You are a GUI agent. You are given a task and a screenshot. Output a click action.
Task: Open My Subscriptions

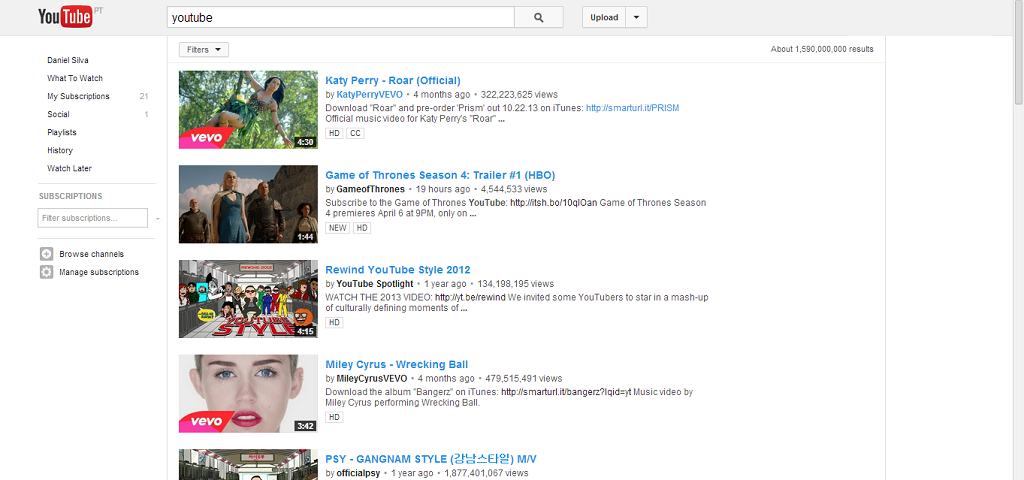[78, 97]
